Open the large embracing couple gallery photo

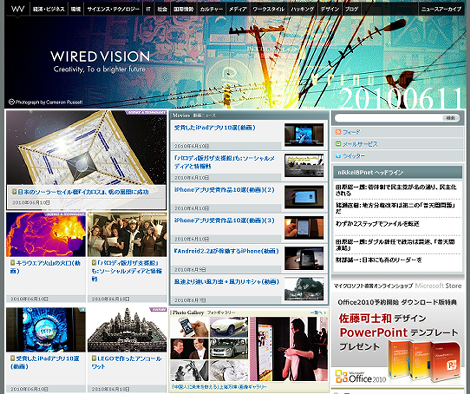pyautogui.click(x=289, y=349)
